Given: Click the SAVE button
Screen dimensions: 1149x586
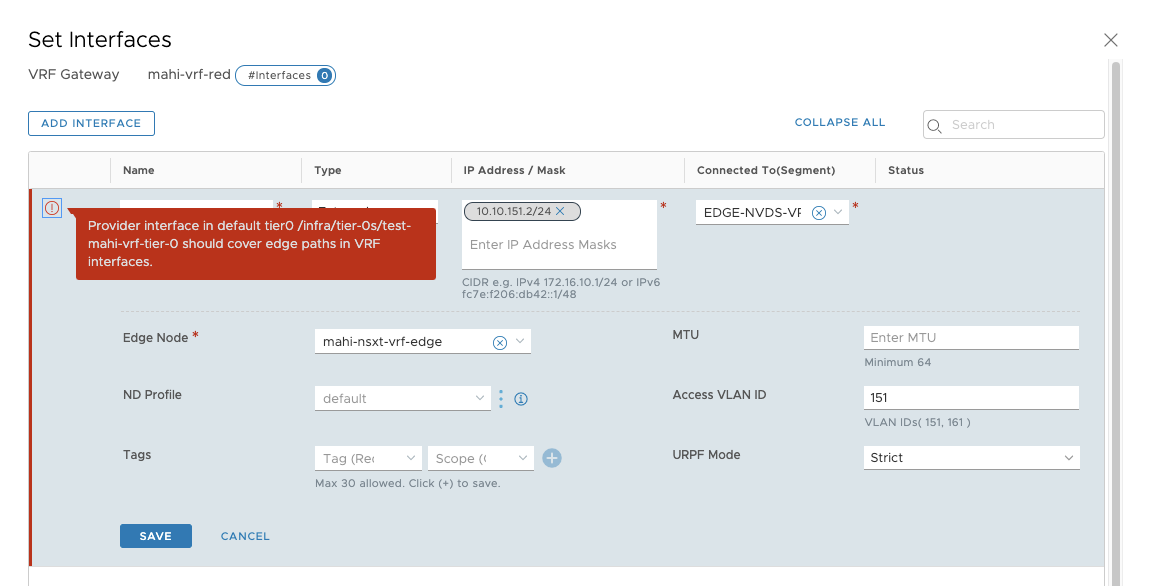Looking at the screenshot, I should (156, 536).
